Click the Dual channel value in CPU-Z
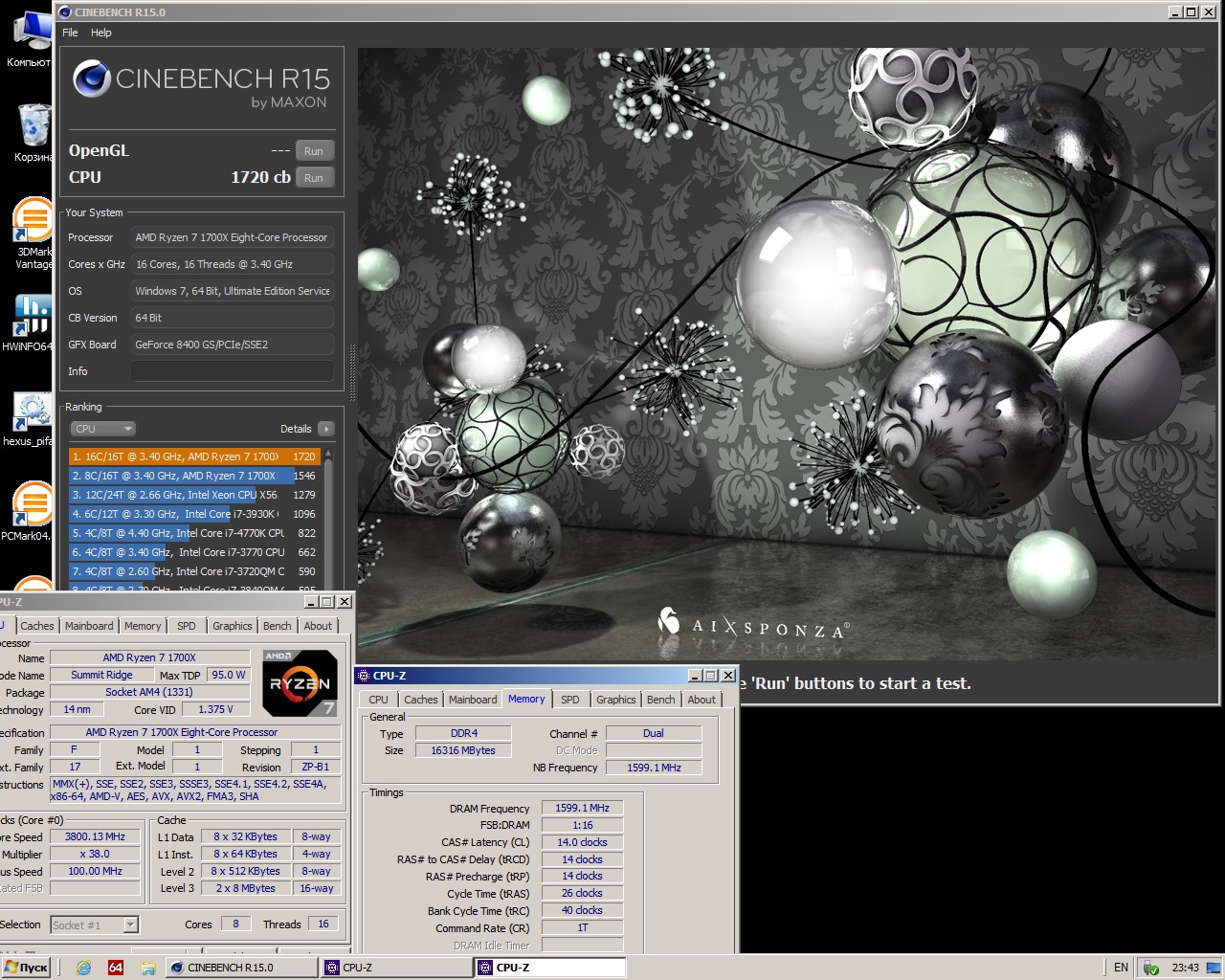This screenshot has height=980, width=1225. tap(654, 733)
